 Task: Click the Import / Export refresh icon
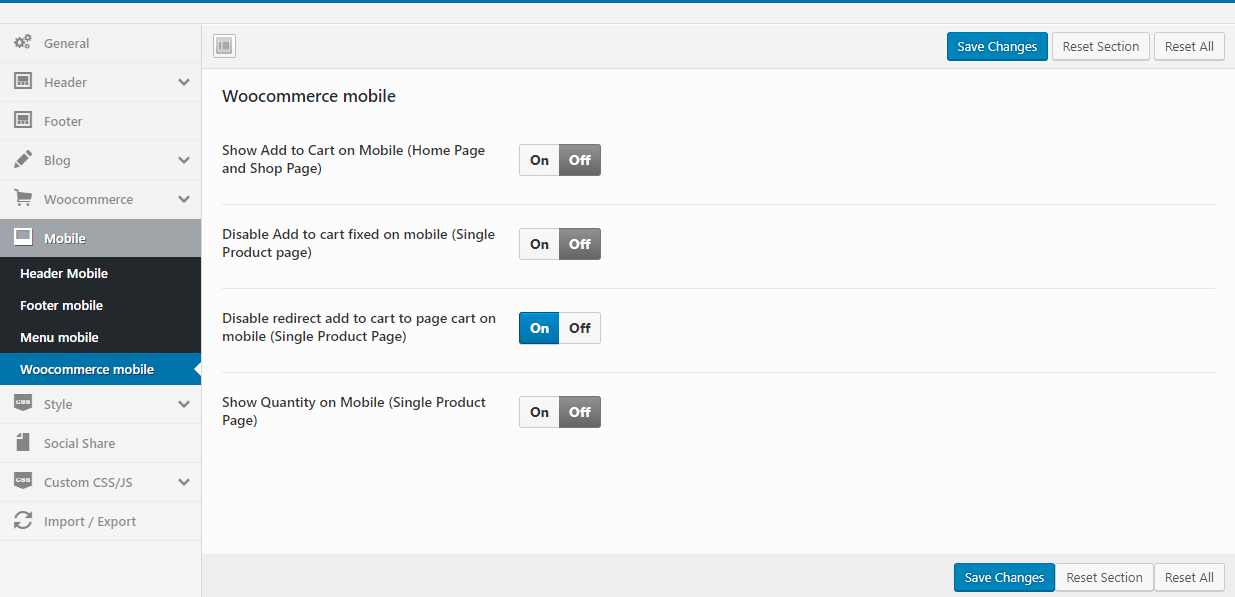coord(22,521)
